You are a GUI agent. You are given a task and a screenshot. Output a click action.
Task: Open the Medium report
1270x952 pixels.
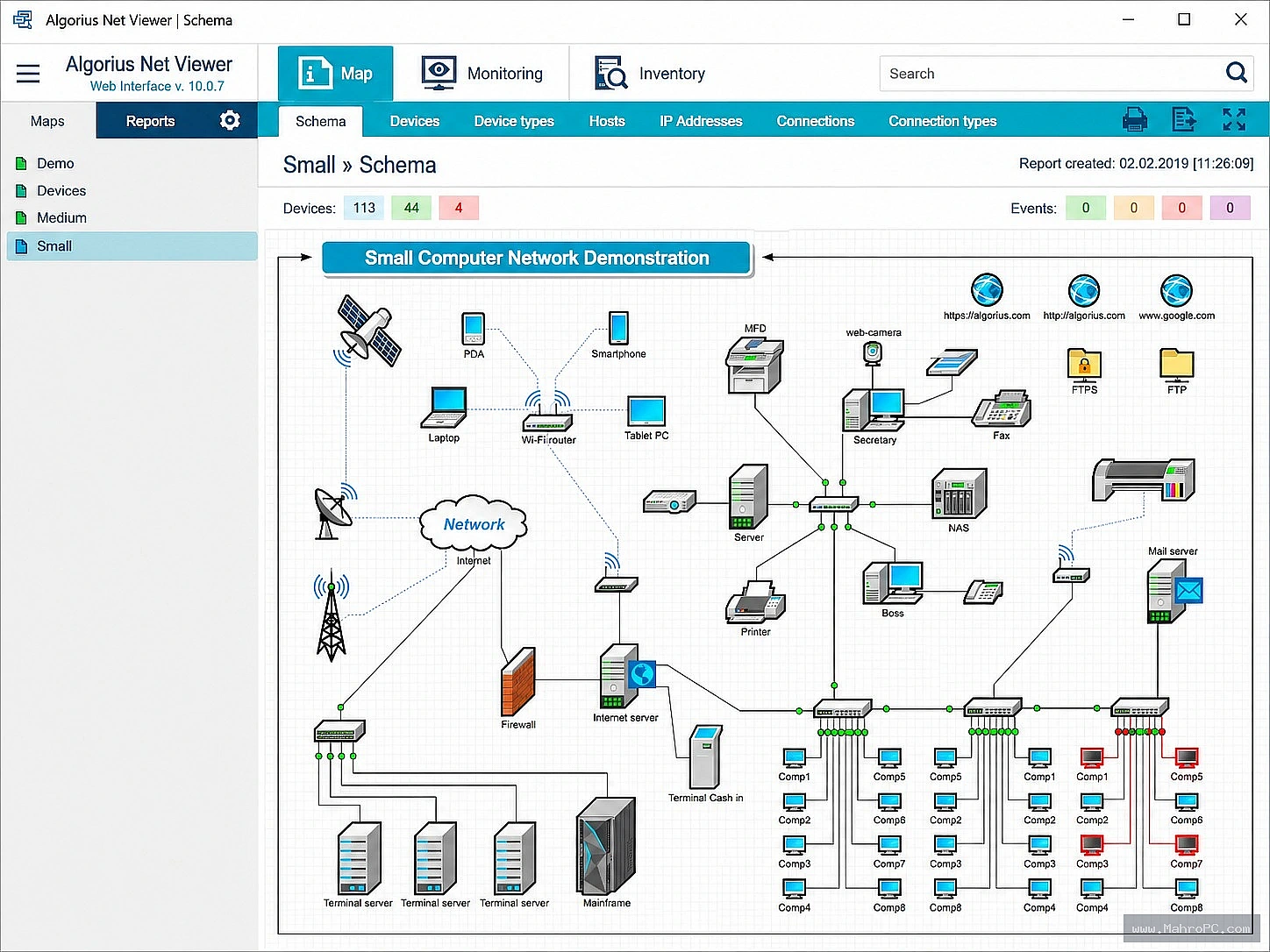(61, 217)
